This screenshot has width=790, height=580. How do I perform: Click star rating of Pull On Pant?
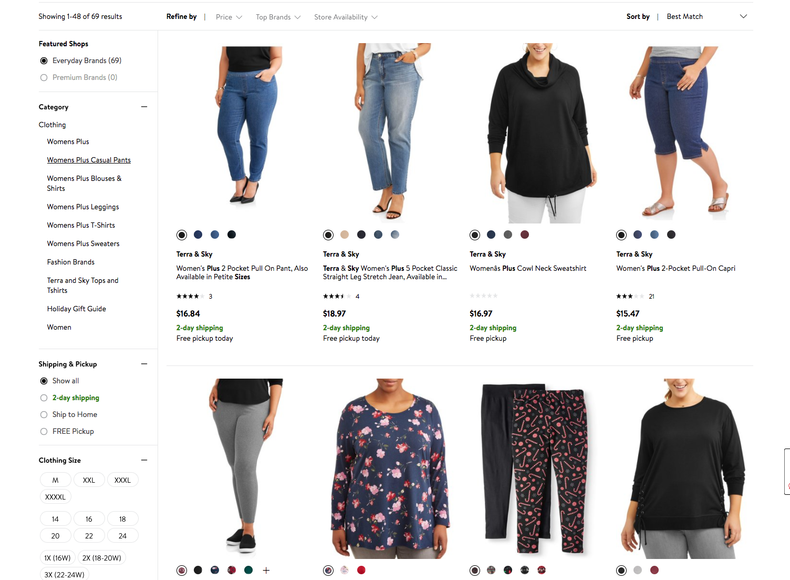tap(189, 297)
